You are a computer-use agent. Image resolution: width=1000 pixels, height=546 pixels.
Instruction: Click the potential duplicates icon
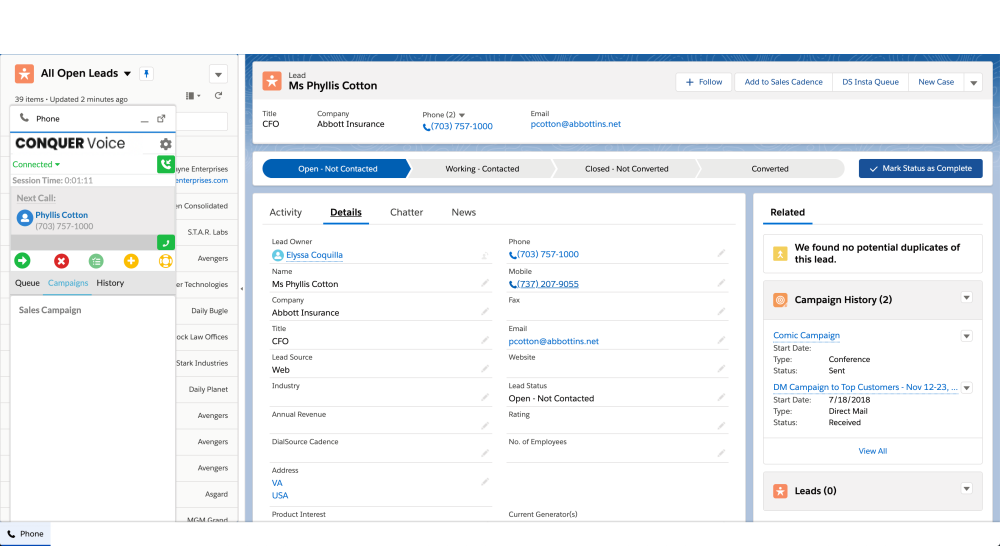(x=780, y=253)
